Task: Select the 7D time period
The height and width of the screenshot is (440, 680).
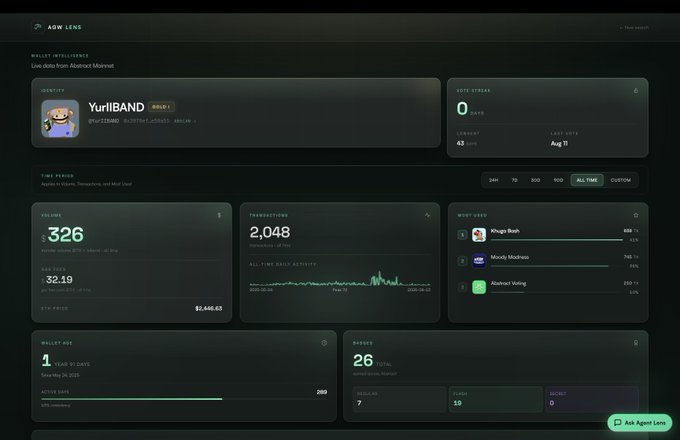Action: point(514,180)
